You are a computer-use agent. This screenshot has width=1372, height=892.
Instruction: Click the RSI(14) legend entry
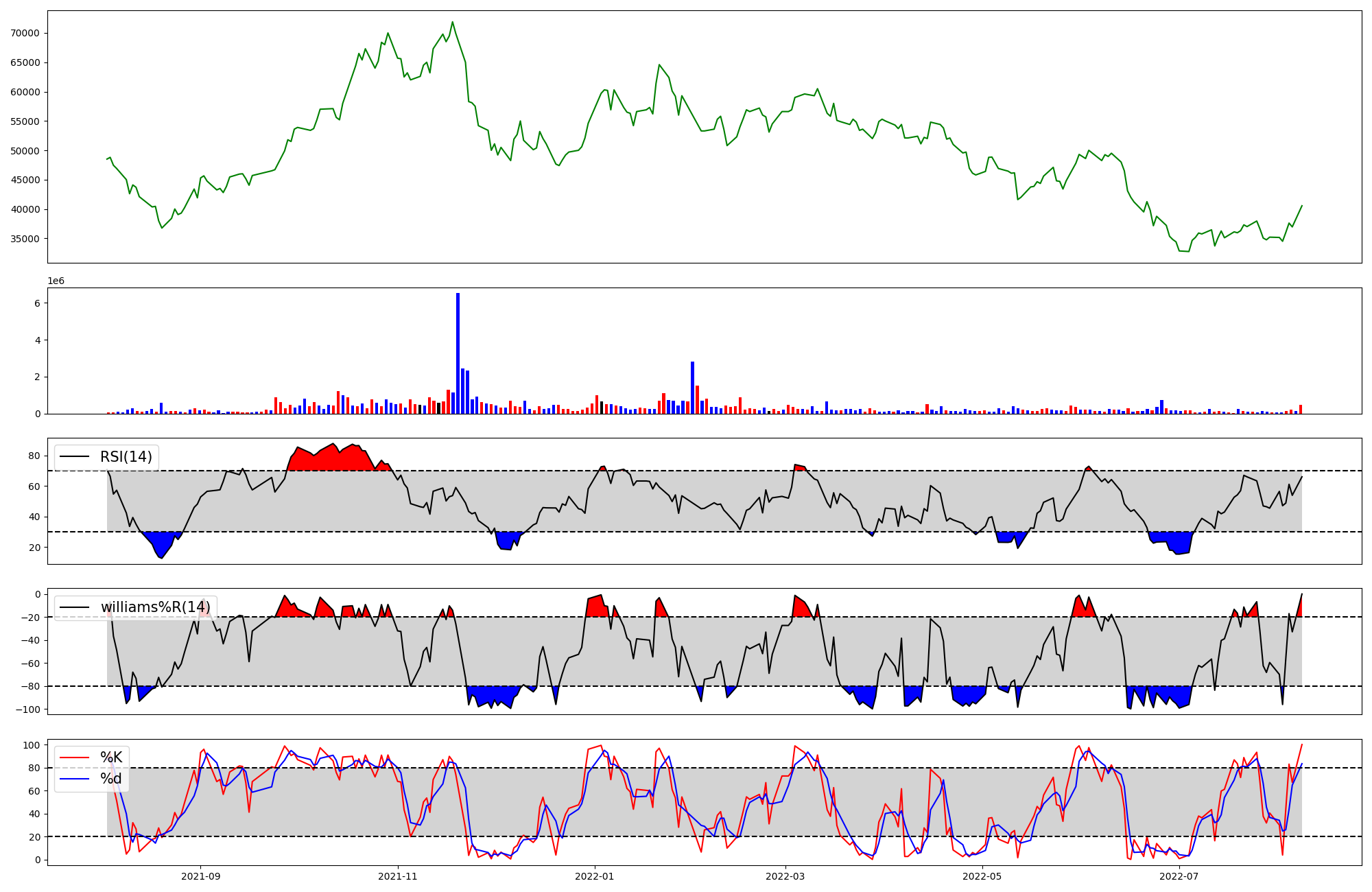(x=126, y=457)
